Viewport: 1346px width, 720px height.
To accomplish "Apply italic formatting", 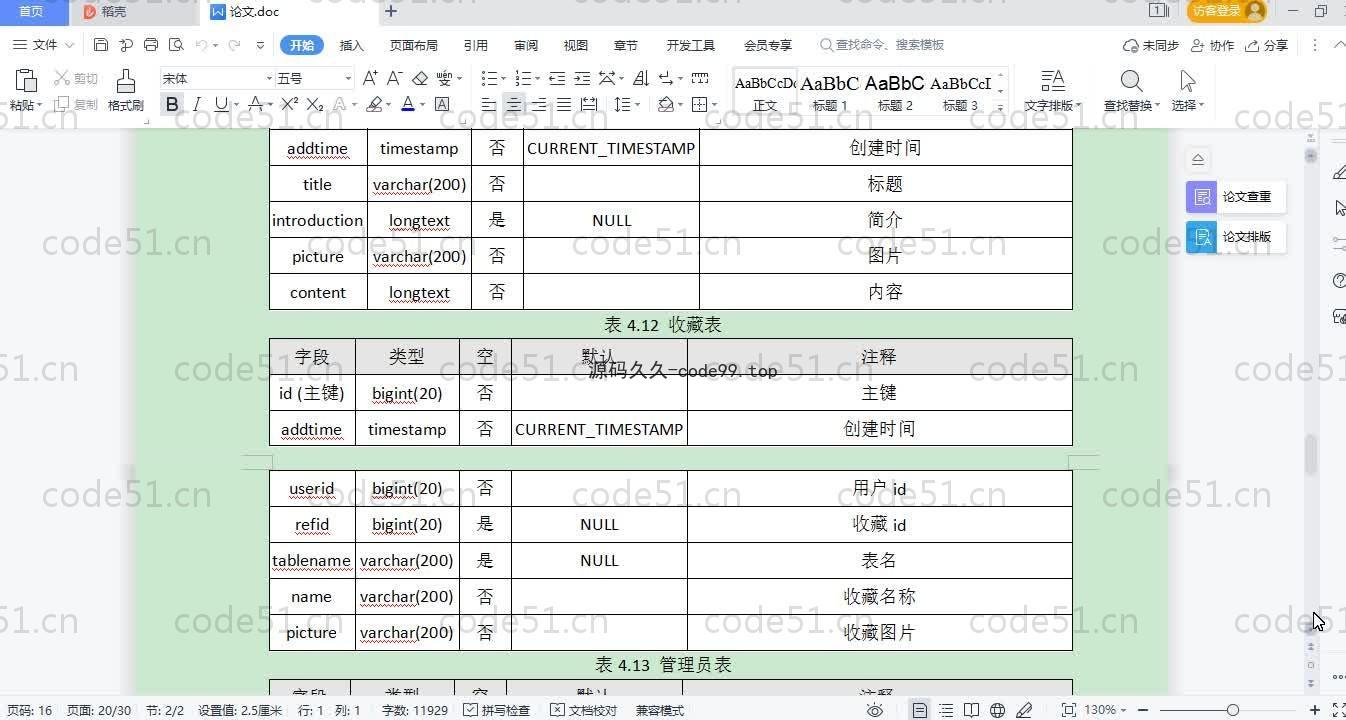I will [x=197, y=104].
